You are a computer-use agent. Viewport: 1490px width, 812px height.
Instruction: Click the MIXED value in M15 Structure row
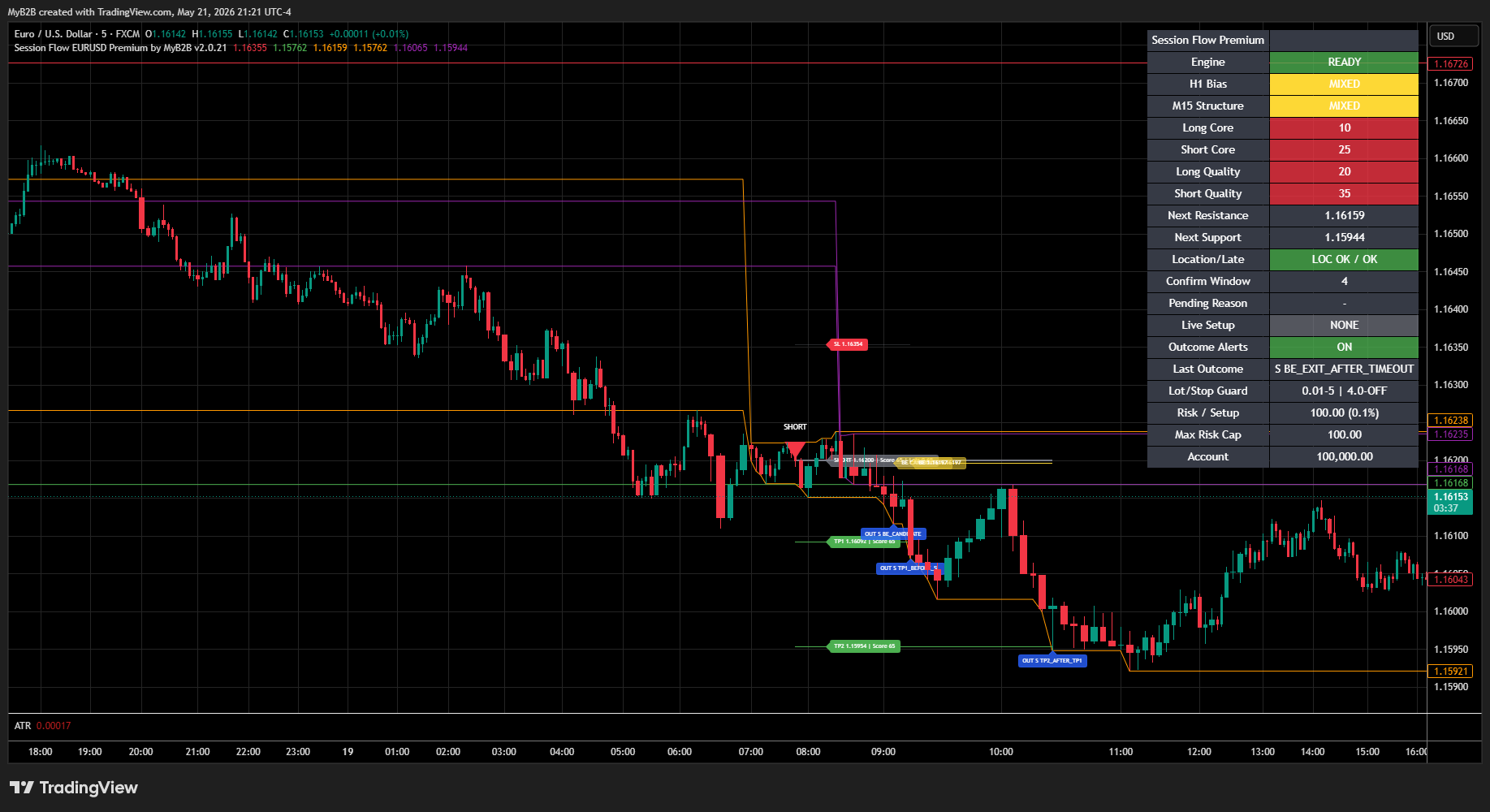pyautogui.click(x=1344, y=106)
